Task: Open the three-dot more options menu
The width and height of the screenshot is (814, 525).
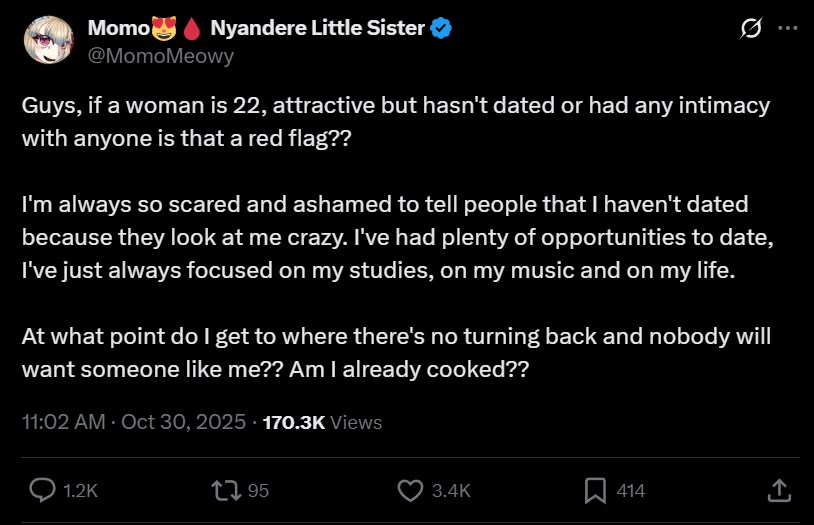Action: point(788,29)
